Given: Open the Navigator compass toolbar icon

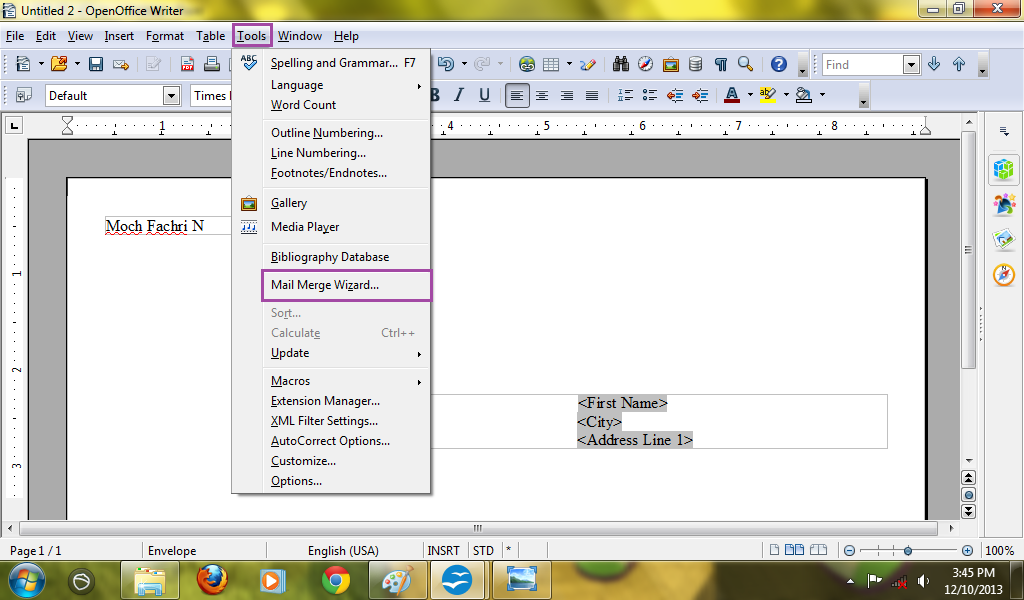Looking at the screenshot, I should pyautogui.click(x=645, y=64).
